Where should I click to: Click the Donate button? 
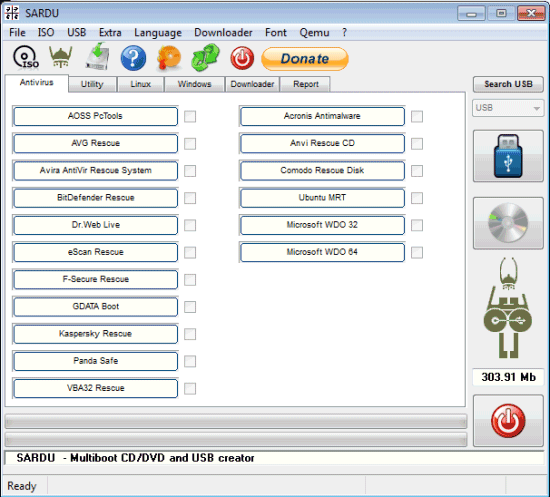tap(305, 59)
